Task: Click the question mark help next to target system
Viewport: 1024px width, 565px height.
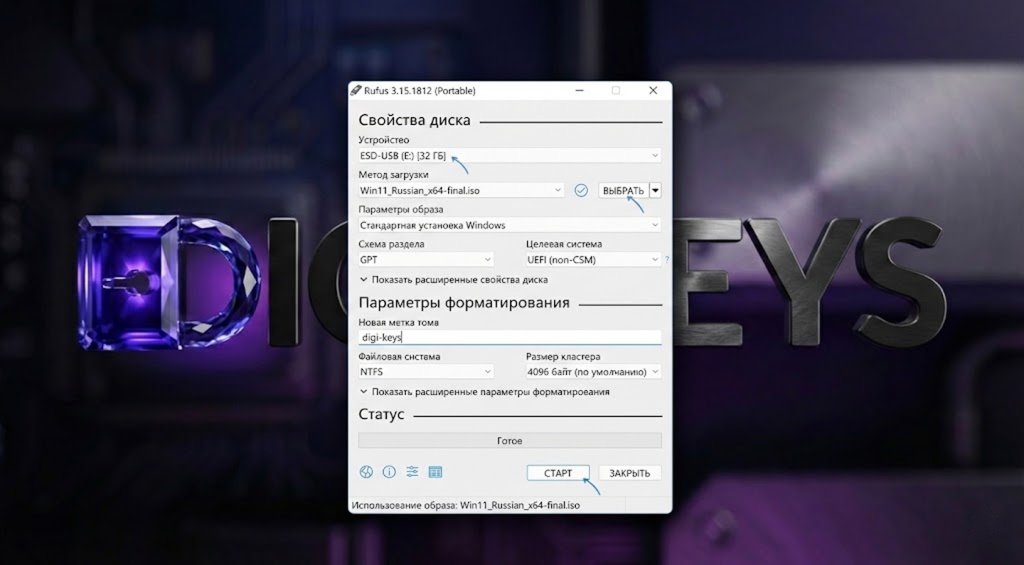Action: coord(667,260)
